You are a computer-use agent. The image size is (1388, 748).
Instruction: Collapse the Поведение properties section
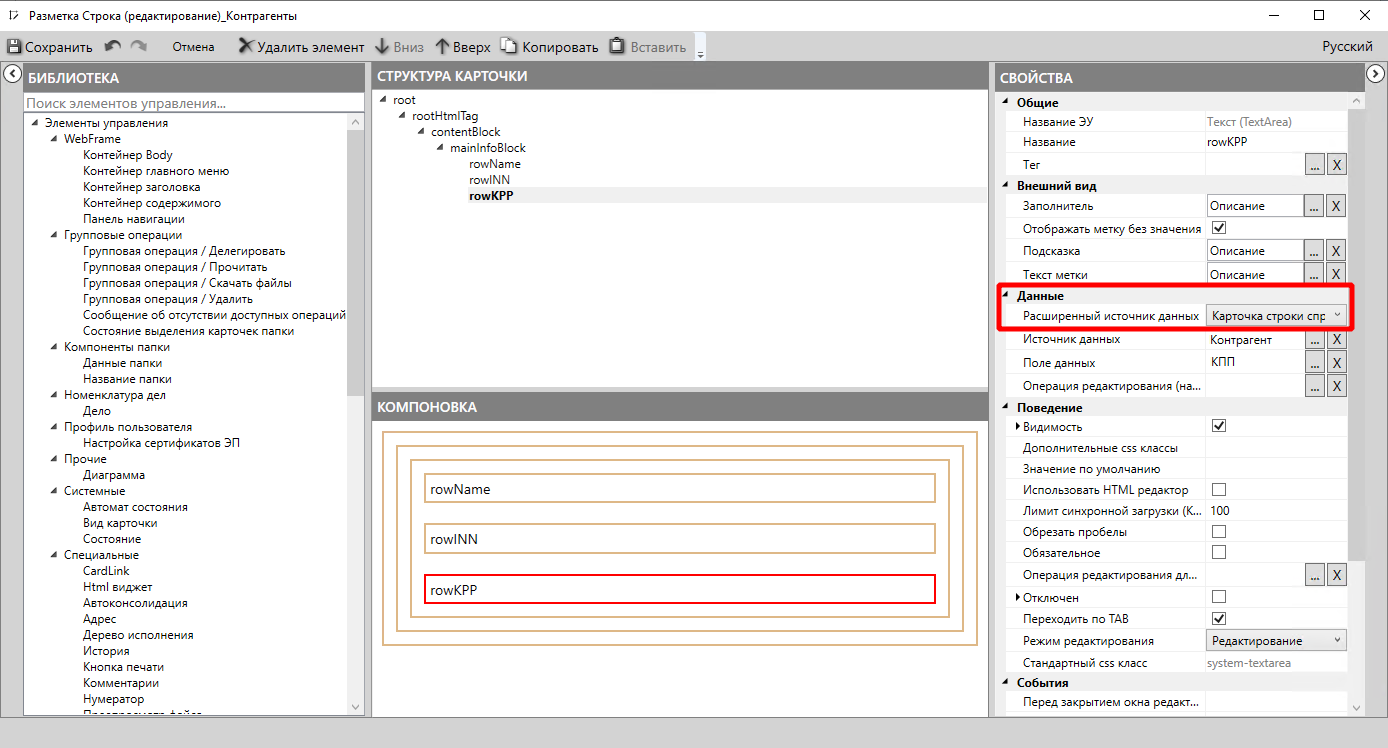click(x=1006, y=408)
